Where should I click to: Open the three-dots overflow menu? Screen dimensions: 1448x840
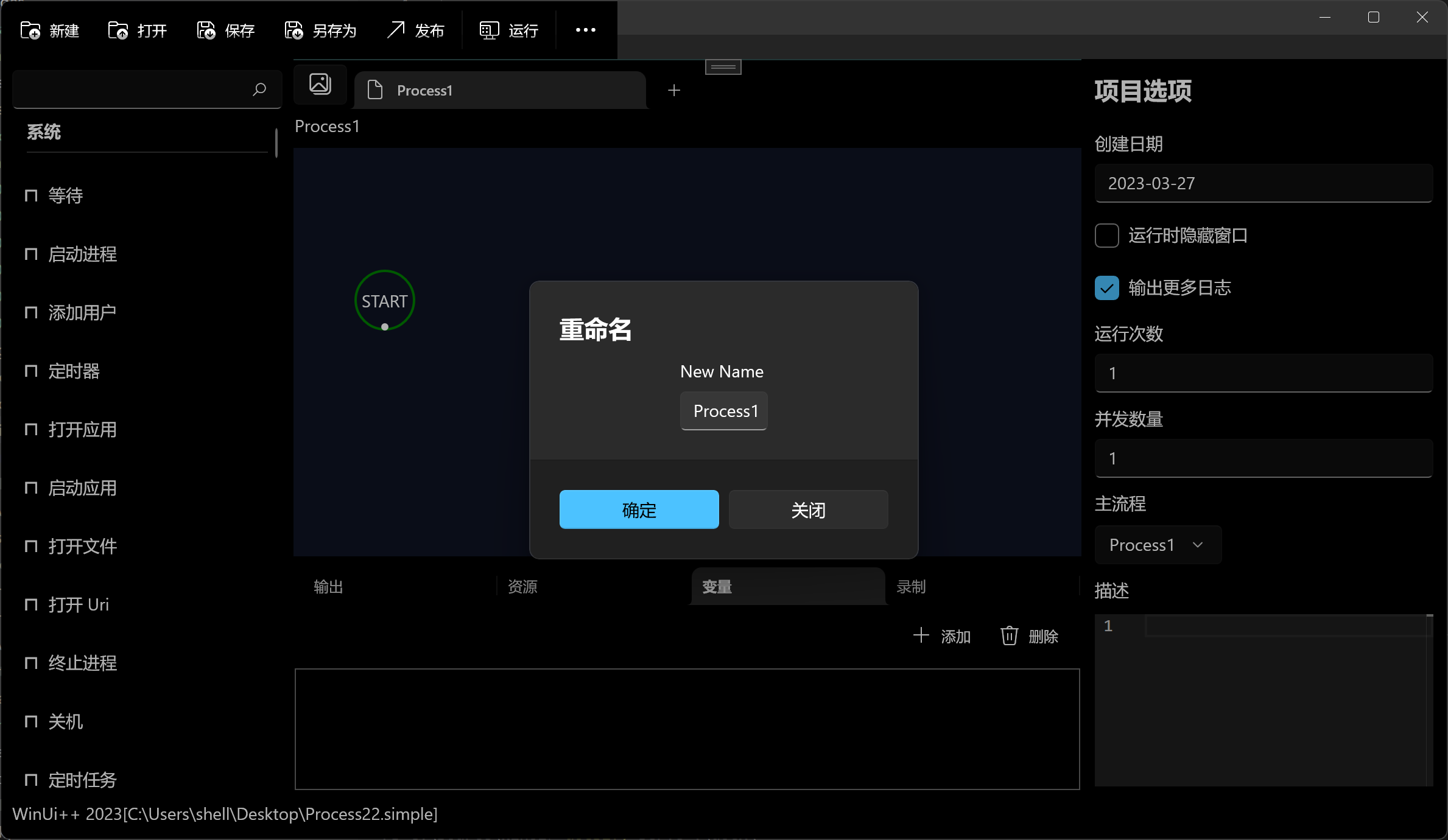pyautogui.click(x=585, y=30)
